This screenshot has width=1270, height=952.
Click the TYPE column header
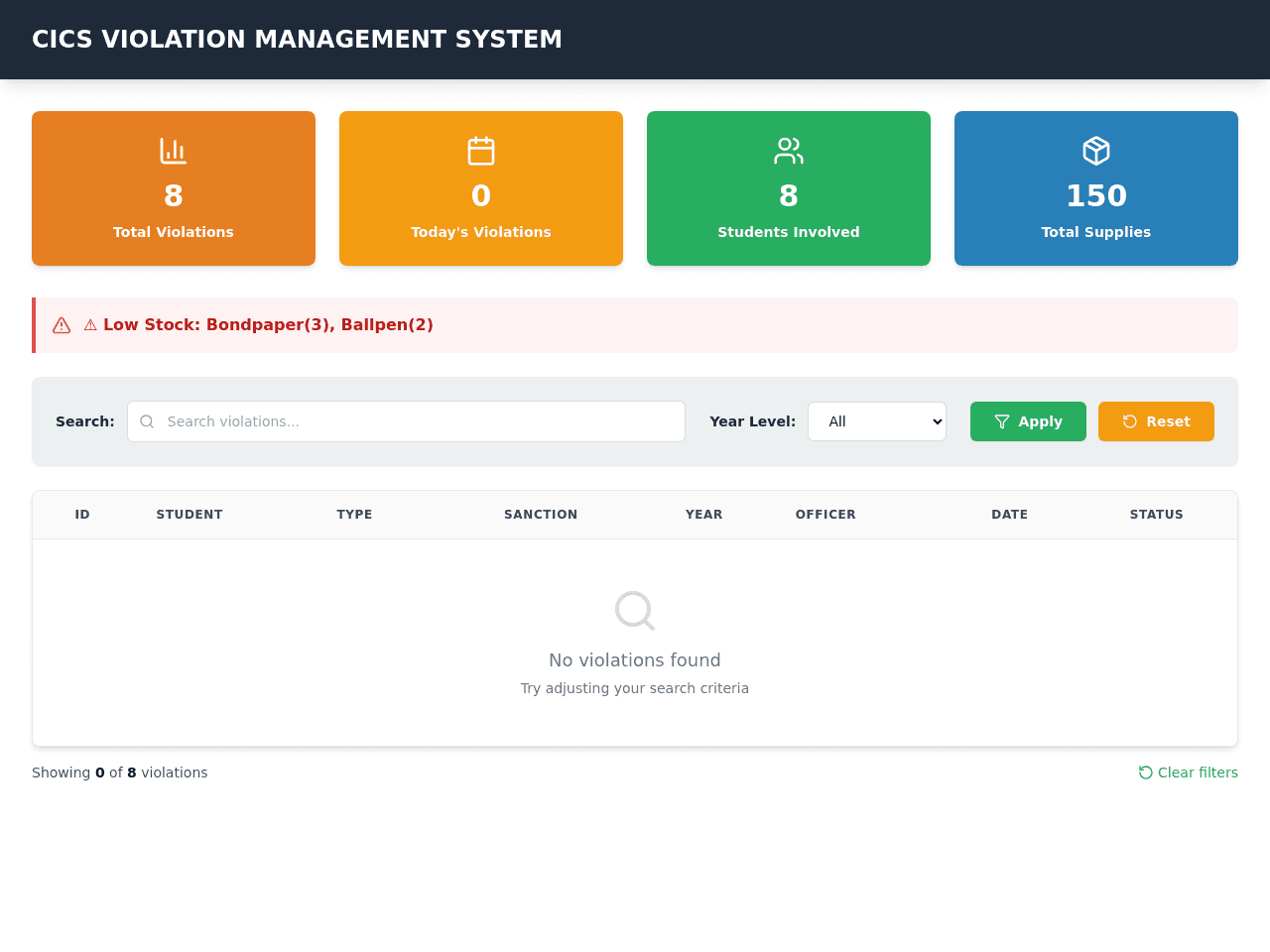(354, 515)
